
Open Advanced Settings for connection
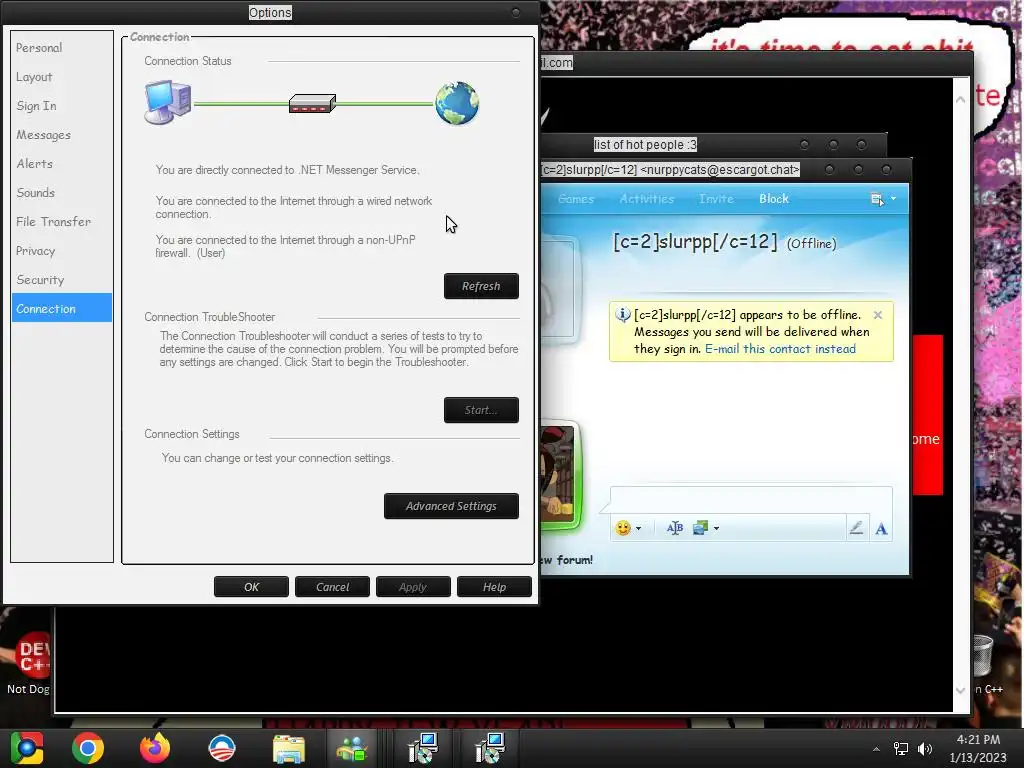451,506
